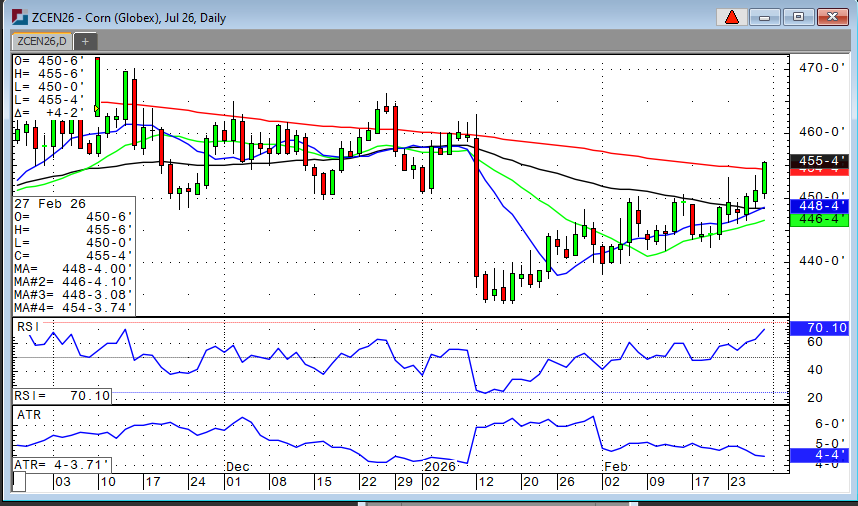This screenshot has height=506, width=858.
Task: Click date 03 on the time axis
Action: tap(62, 482)
